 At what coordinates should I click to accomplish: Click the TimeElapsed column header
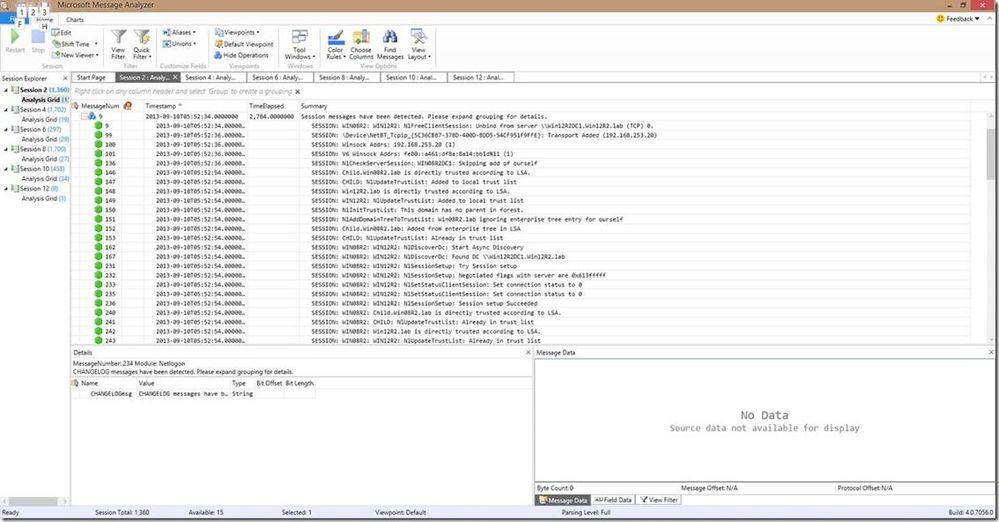click(x=266, y=106)
